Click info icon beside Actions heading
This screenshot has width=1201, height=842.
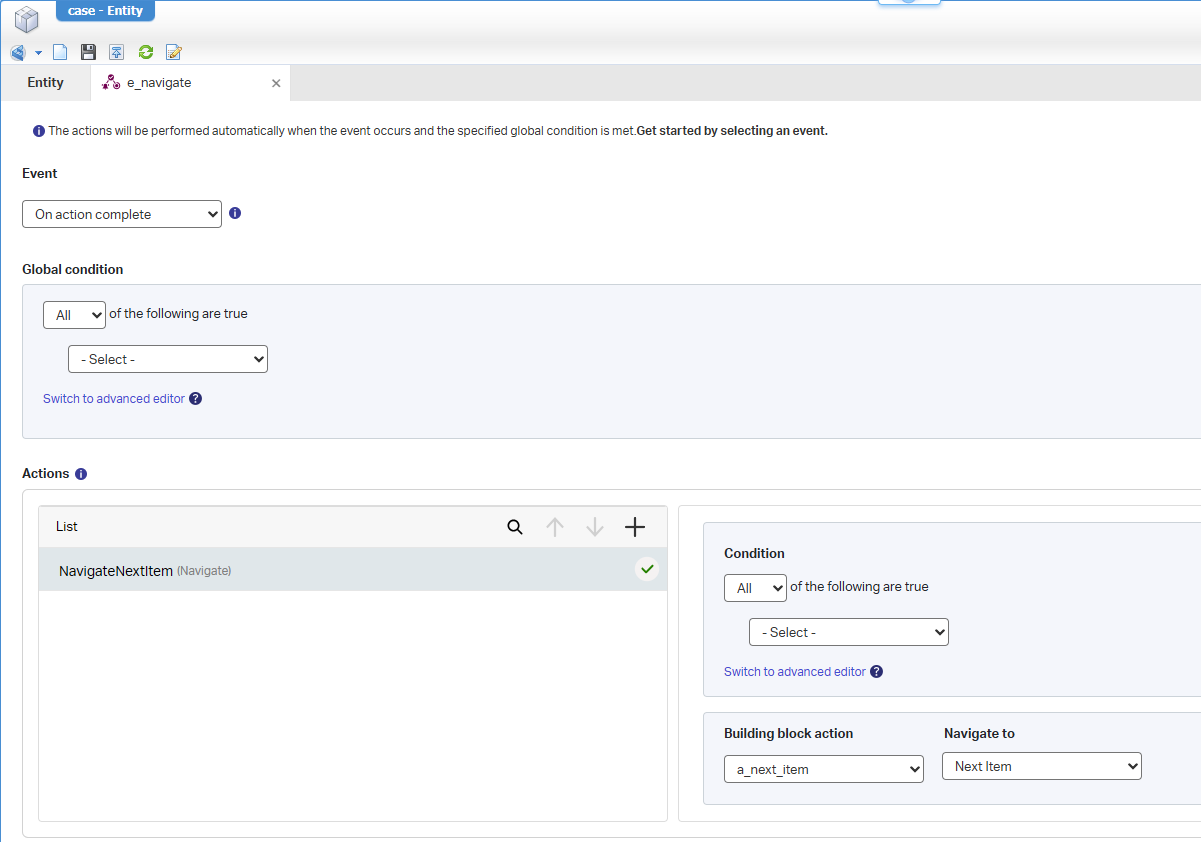click(x=81, y=474)
